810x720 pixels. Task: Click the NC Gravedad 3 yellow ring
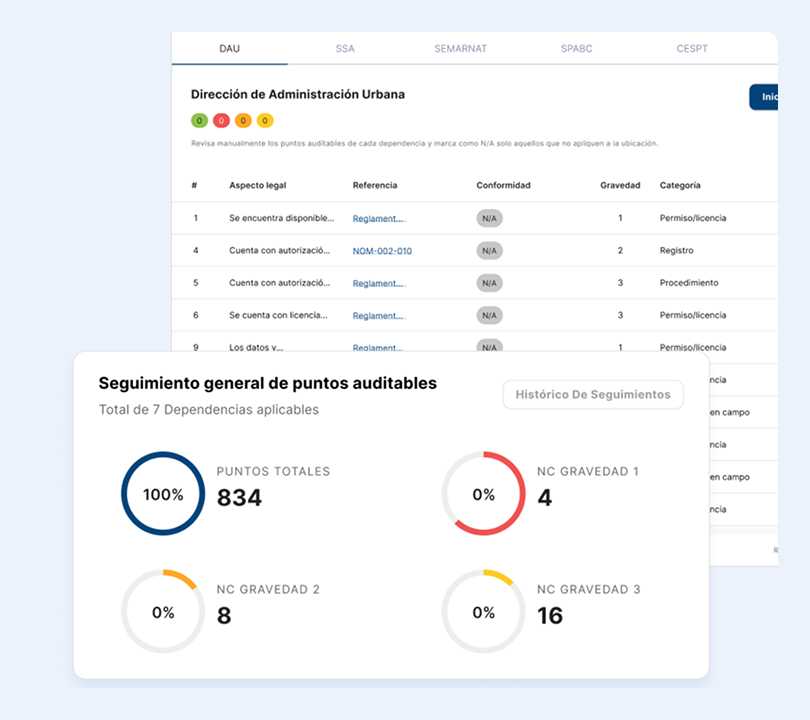(484, 612)
